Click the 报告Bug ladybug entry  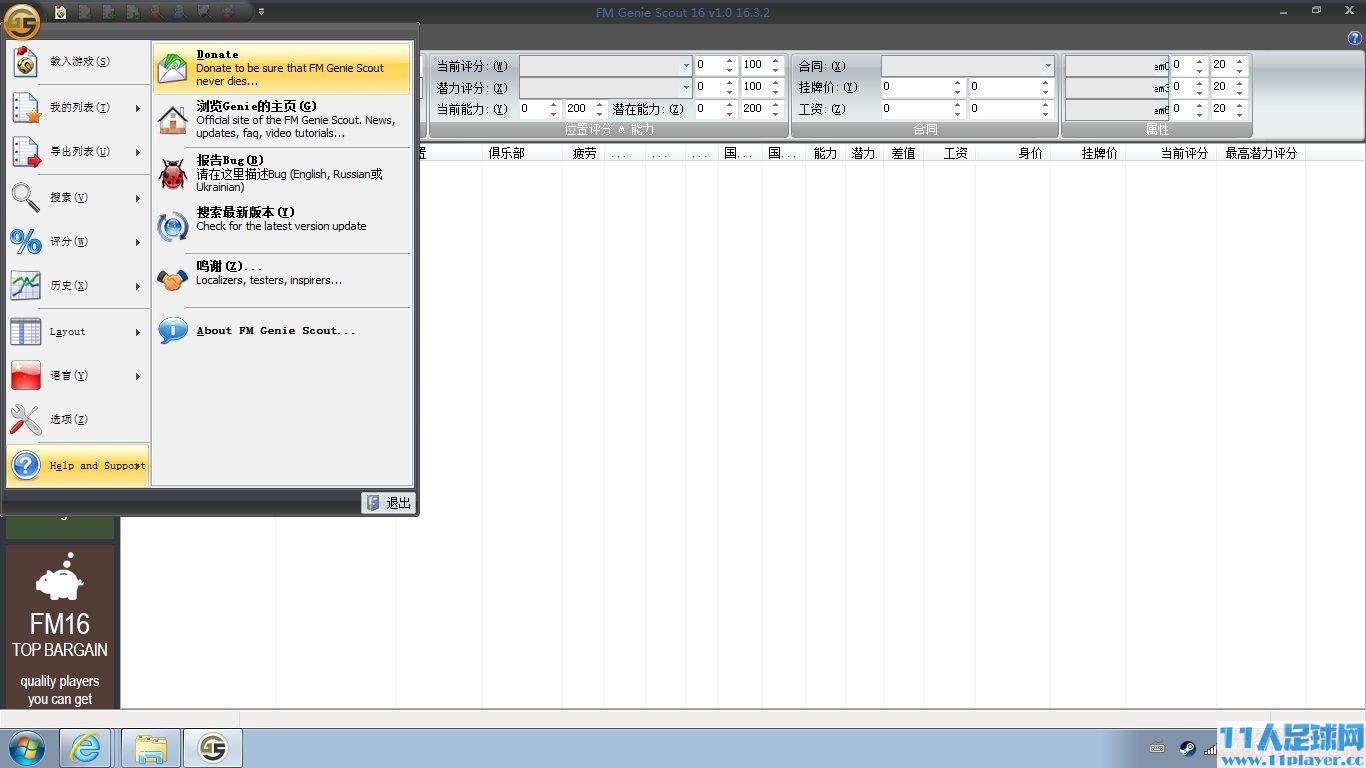(x=282, y=173)
